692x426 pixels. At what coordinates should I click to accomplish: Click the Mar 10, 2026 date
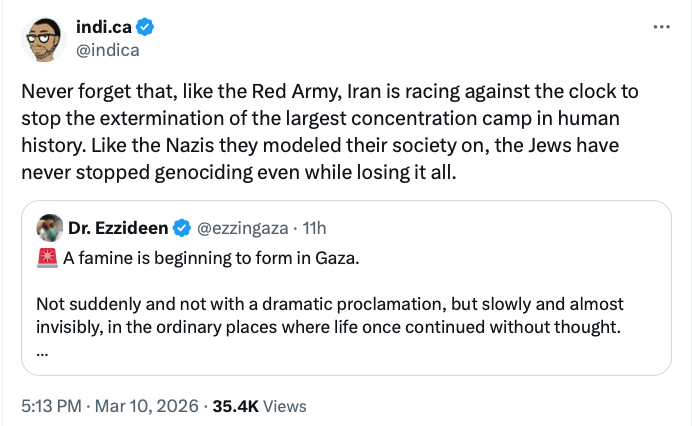click(x=148, y=406)
